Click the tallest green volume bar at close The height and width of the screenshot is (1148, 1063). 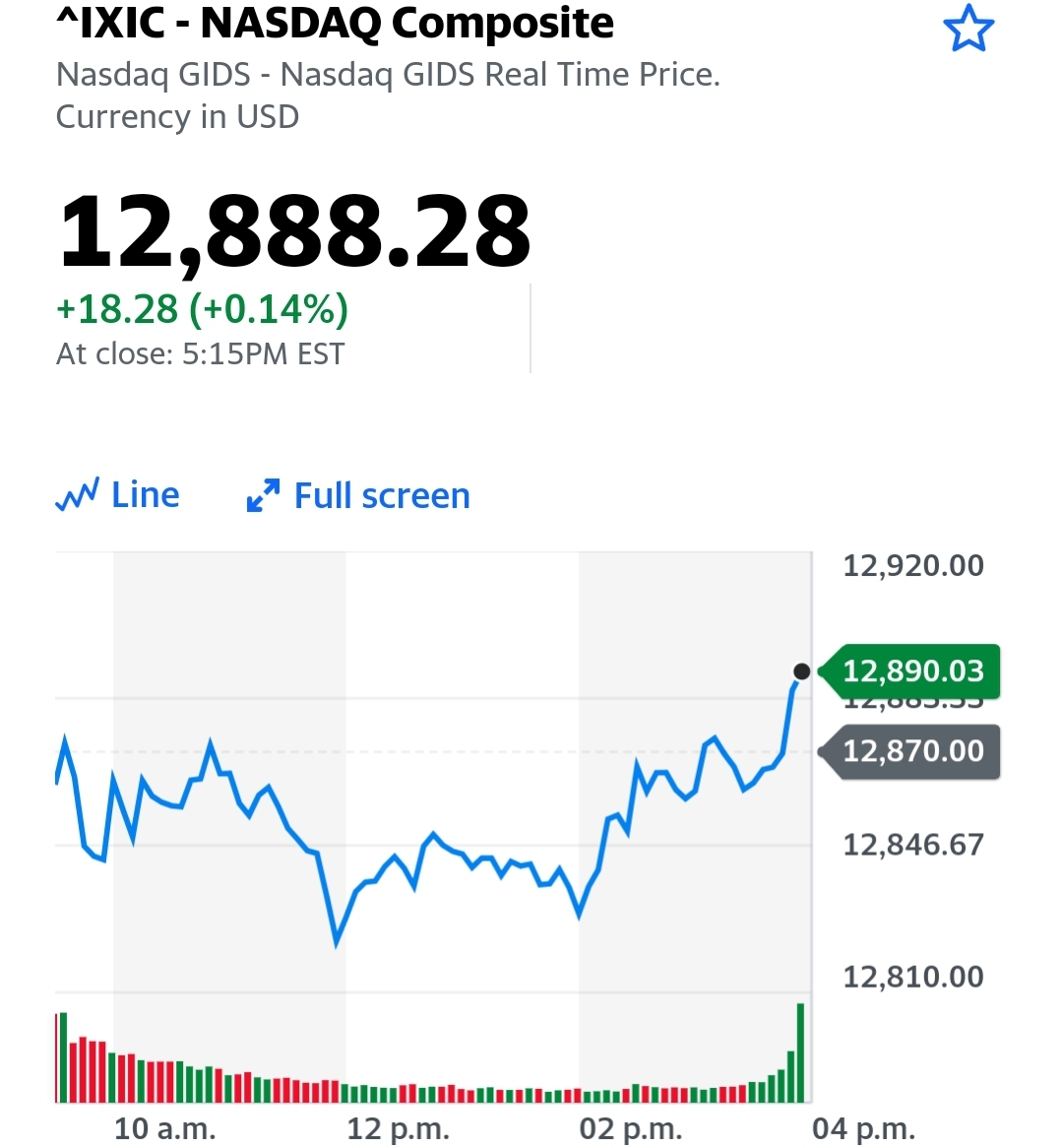pos(800,1052)
